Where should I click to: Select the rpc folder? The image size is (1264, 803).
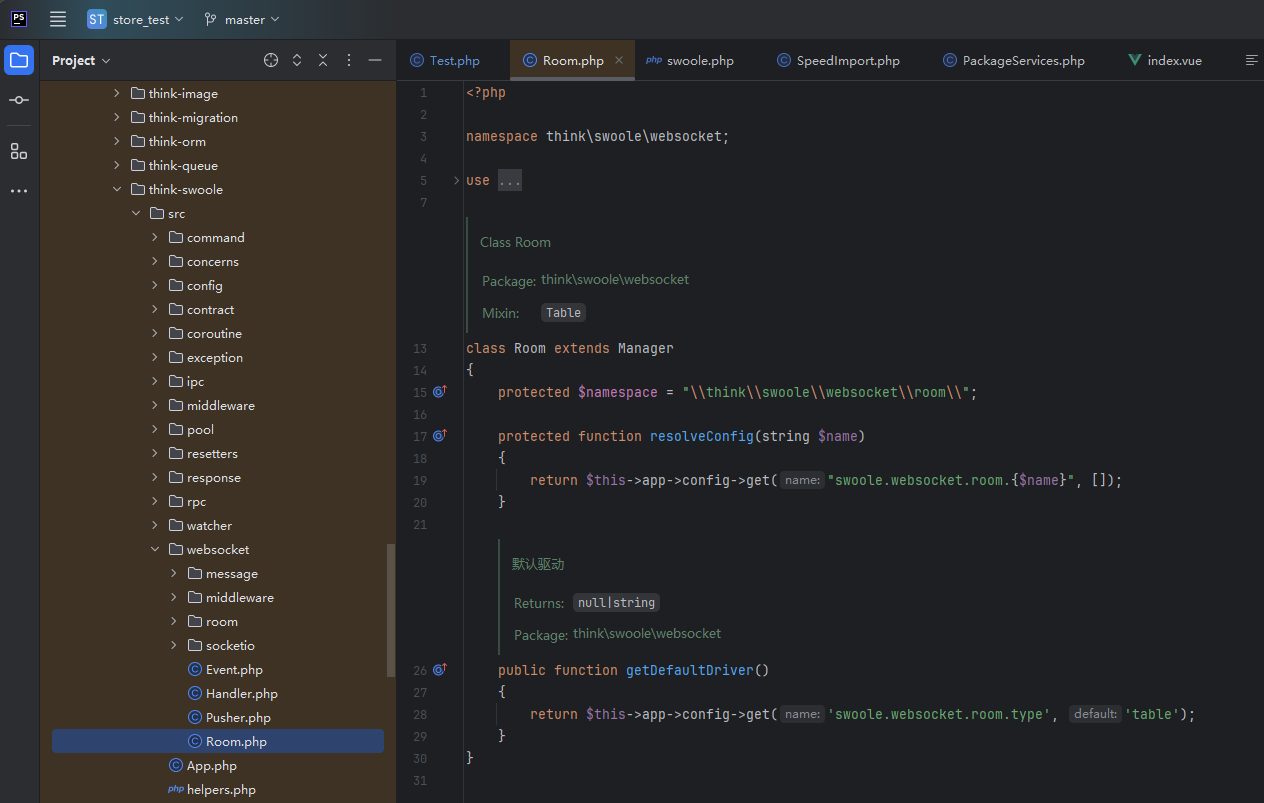pos(196,501)
